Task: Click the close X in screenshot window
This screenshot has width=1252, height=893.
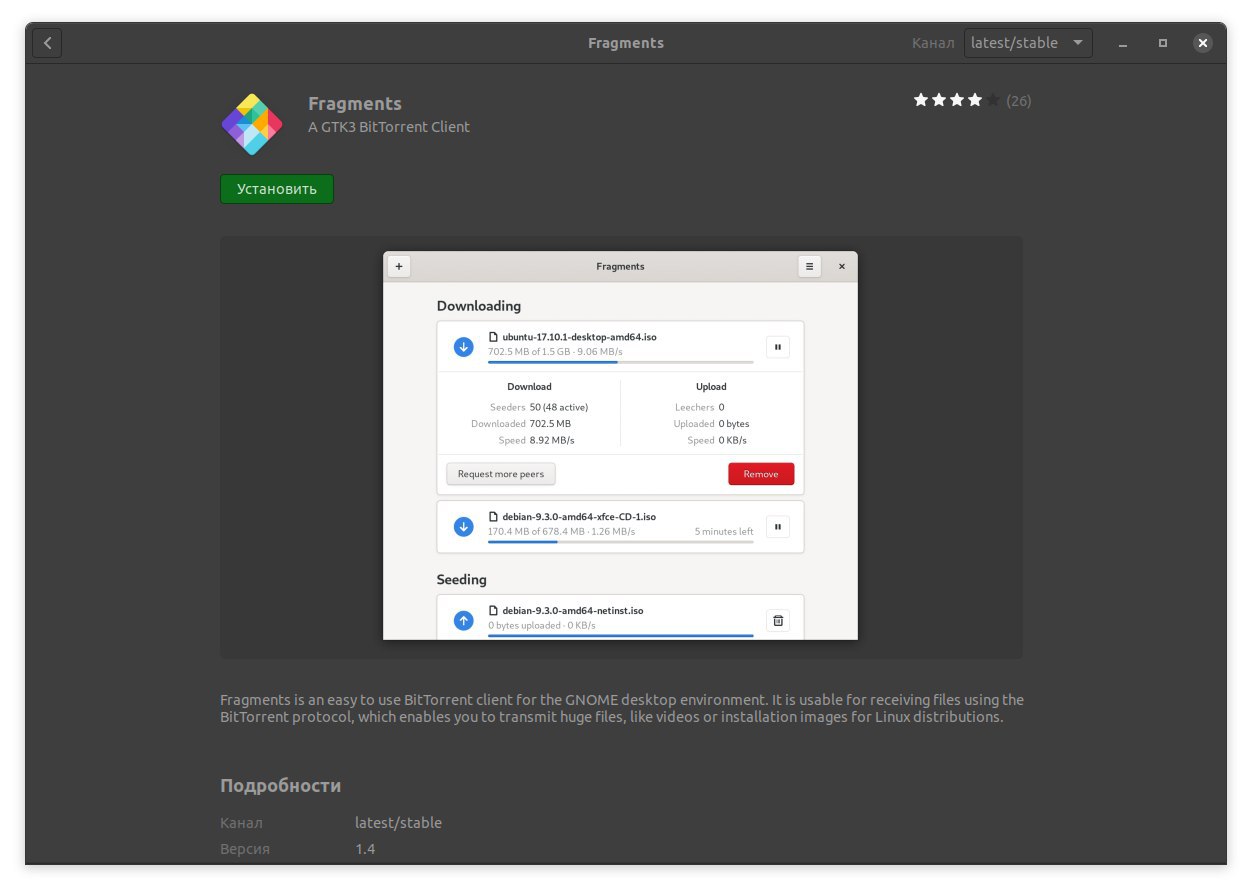Action: 842,266
